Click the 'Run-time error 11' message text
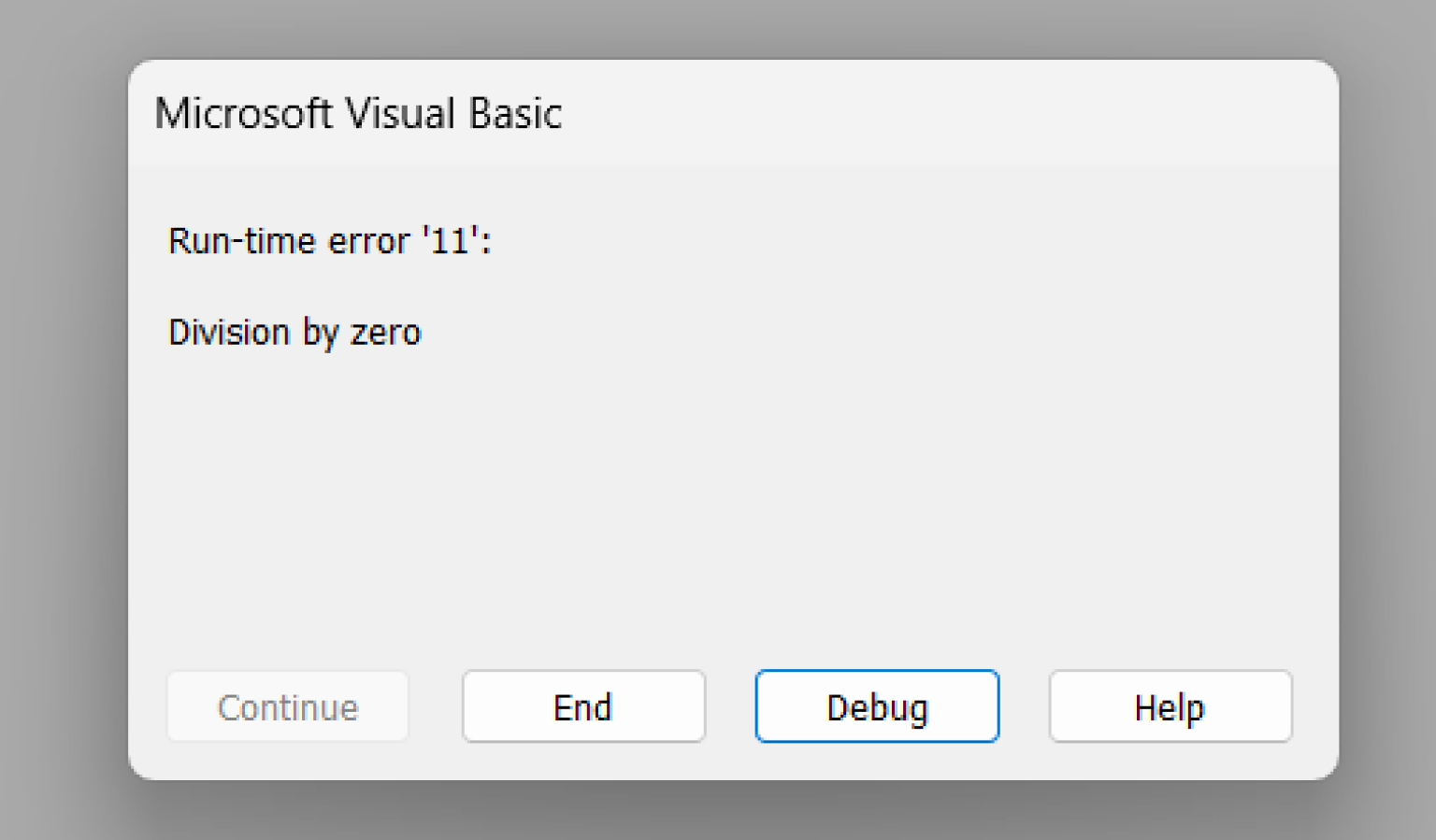Image resolution: width=1436 pixels, height=840 pixels. 330,241
